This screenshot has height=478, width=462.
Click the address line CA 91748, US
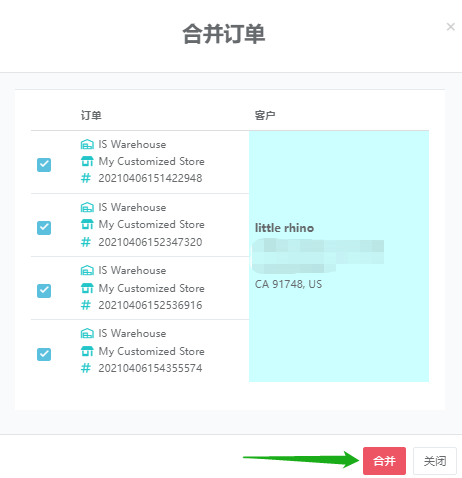[288, 284]
